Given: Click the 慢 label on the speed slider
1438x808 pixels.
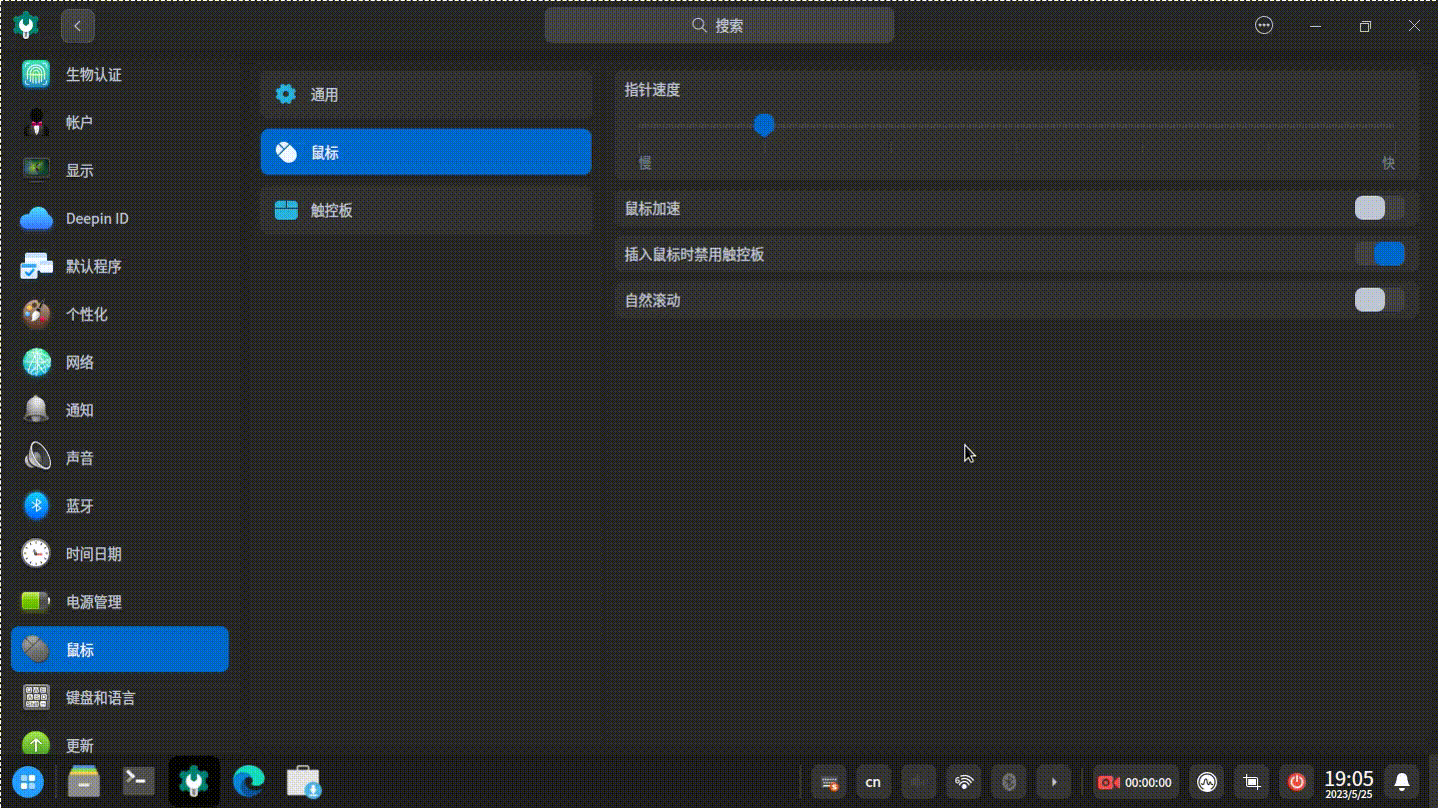Looking at the screenshot, I should tap(645, 163).
